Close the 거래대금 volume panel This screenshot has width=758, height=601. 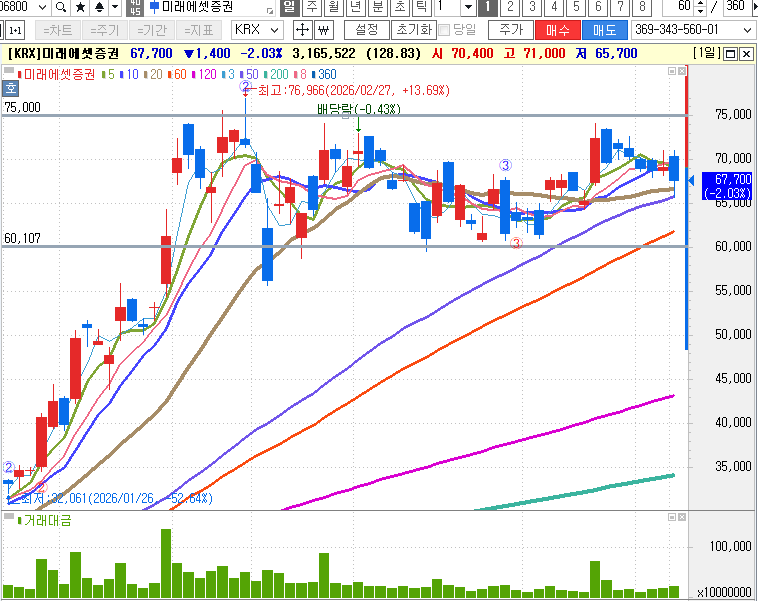(682, 517)
